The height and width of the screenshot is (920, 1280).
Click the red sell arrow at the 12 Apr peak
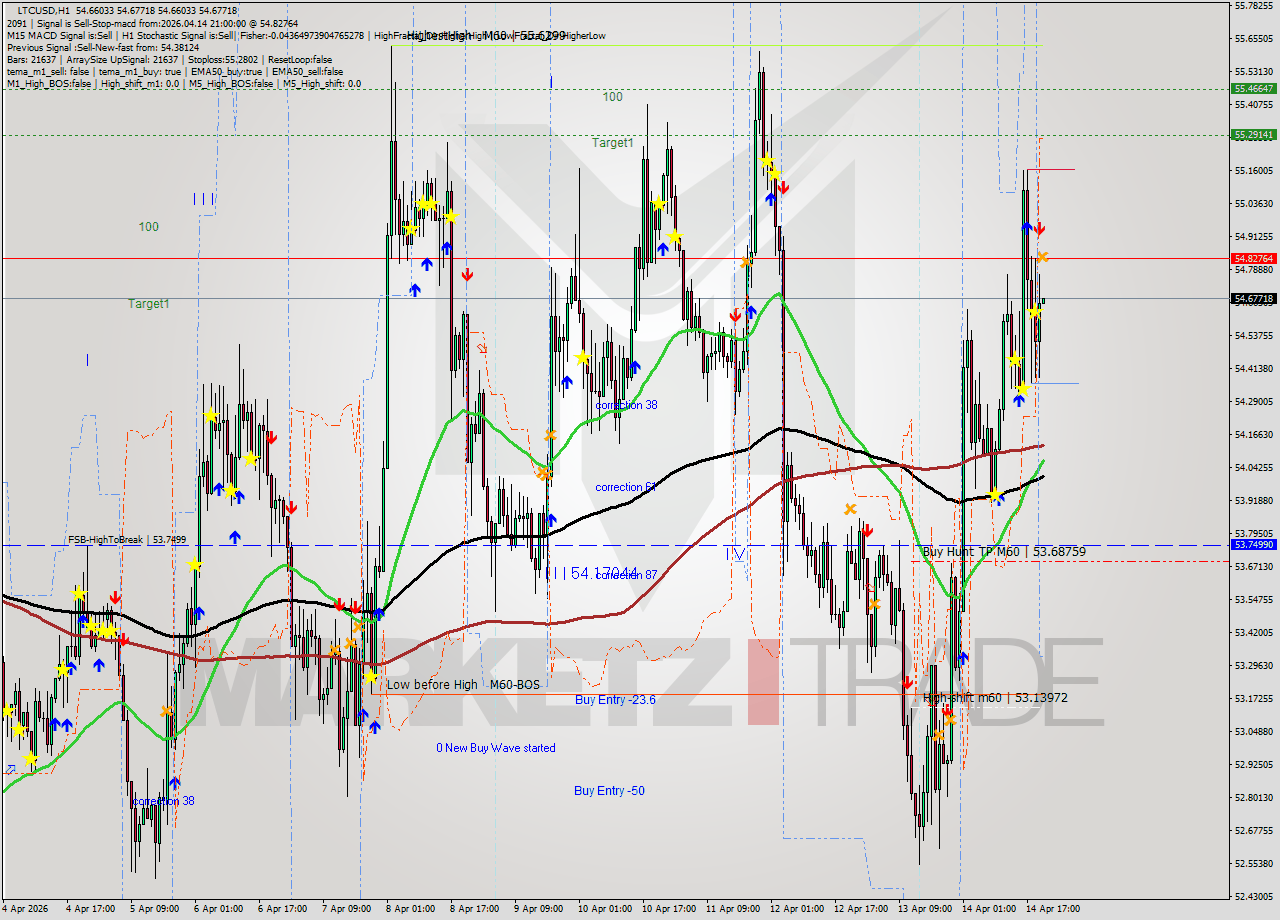pos(785,186)
